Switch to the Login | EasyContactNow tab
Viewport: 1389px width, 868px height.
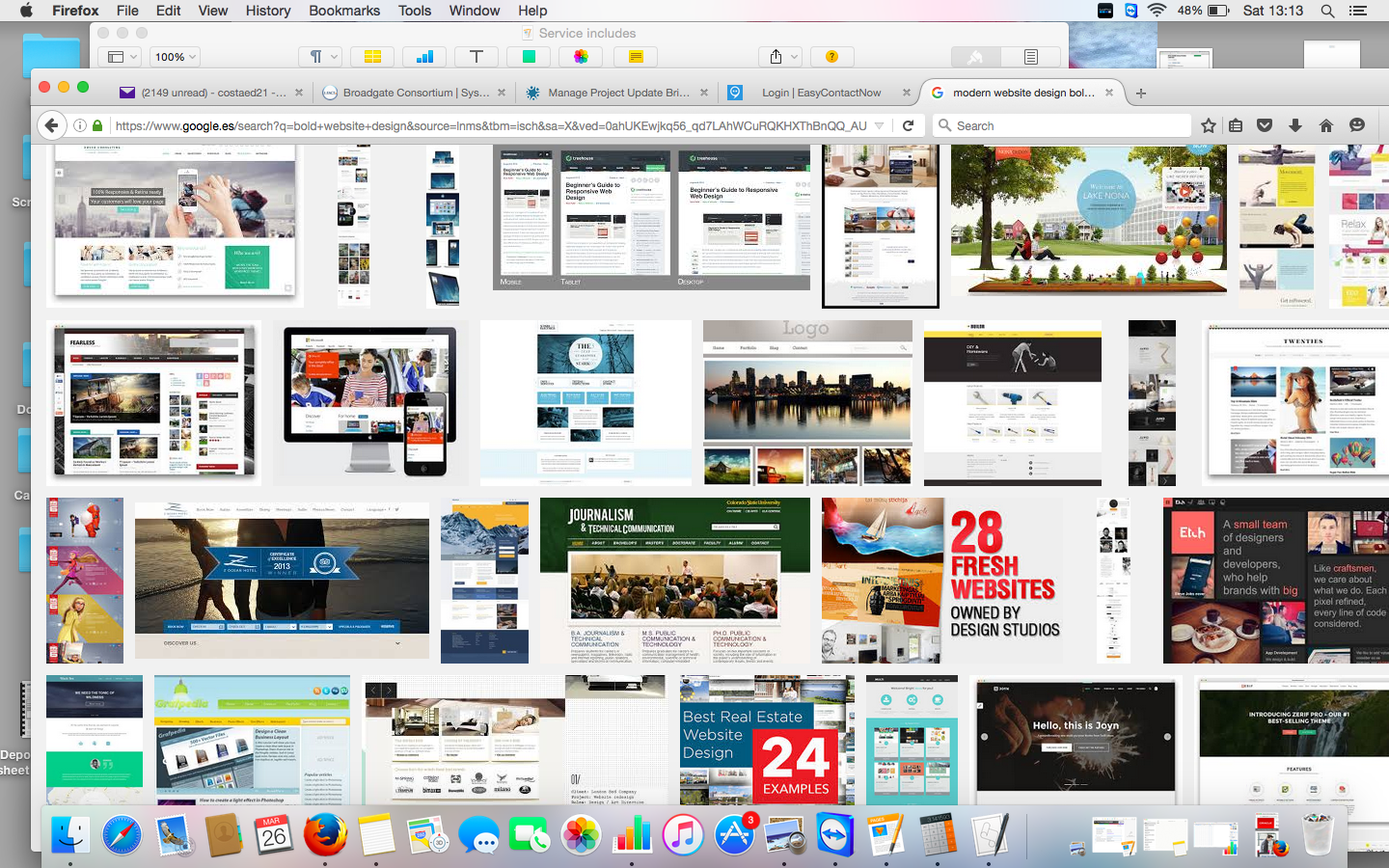pos(820,93)
